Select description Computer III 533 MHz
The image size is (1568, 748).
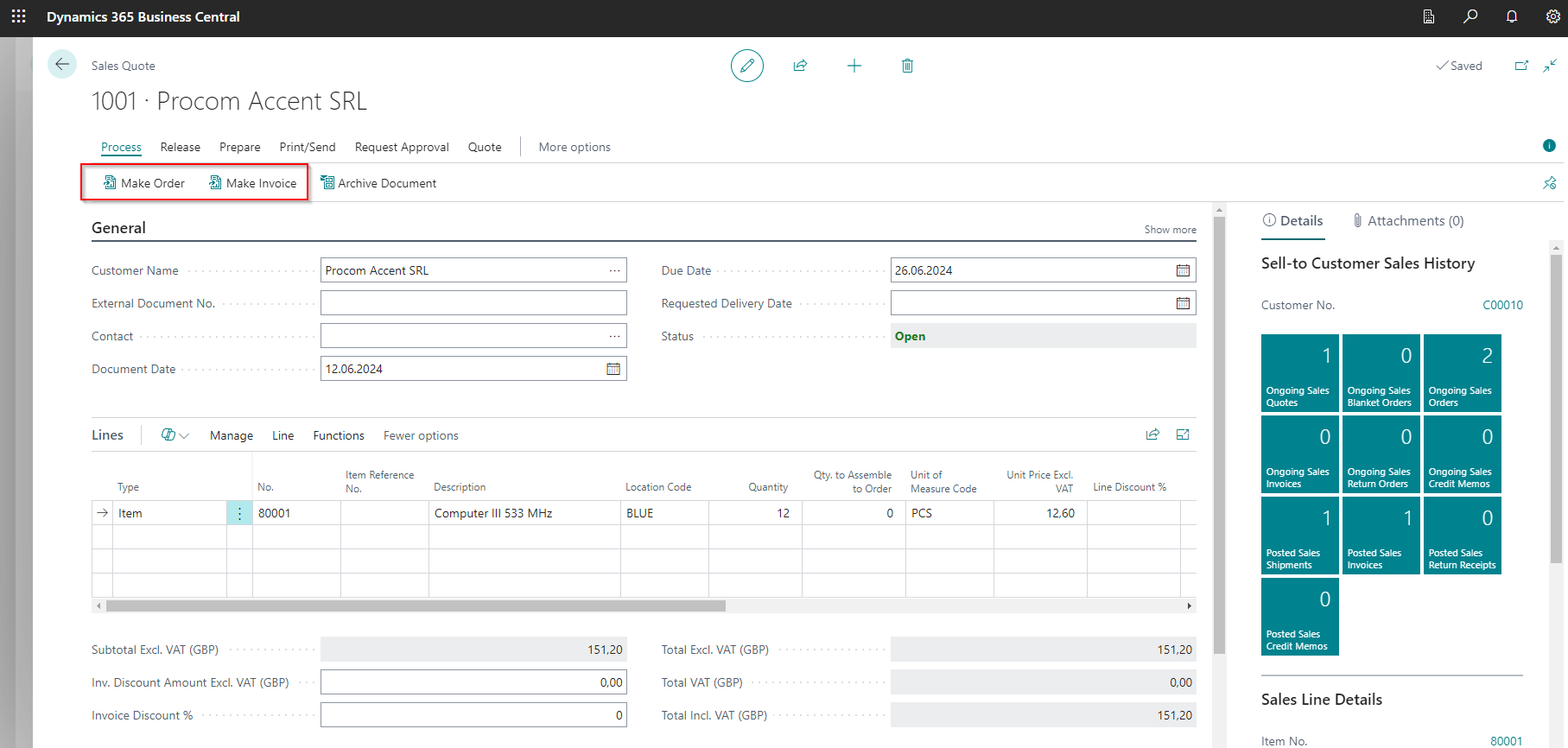coord(524,513)
